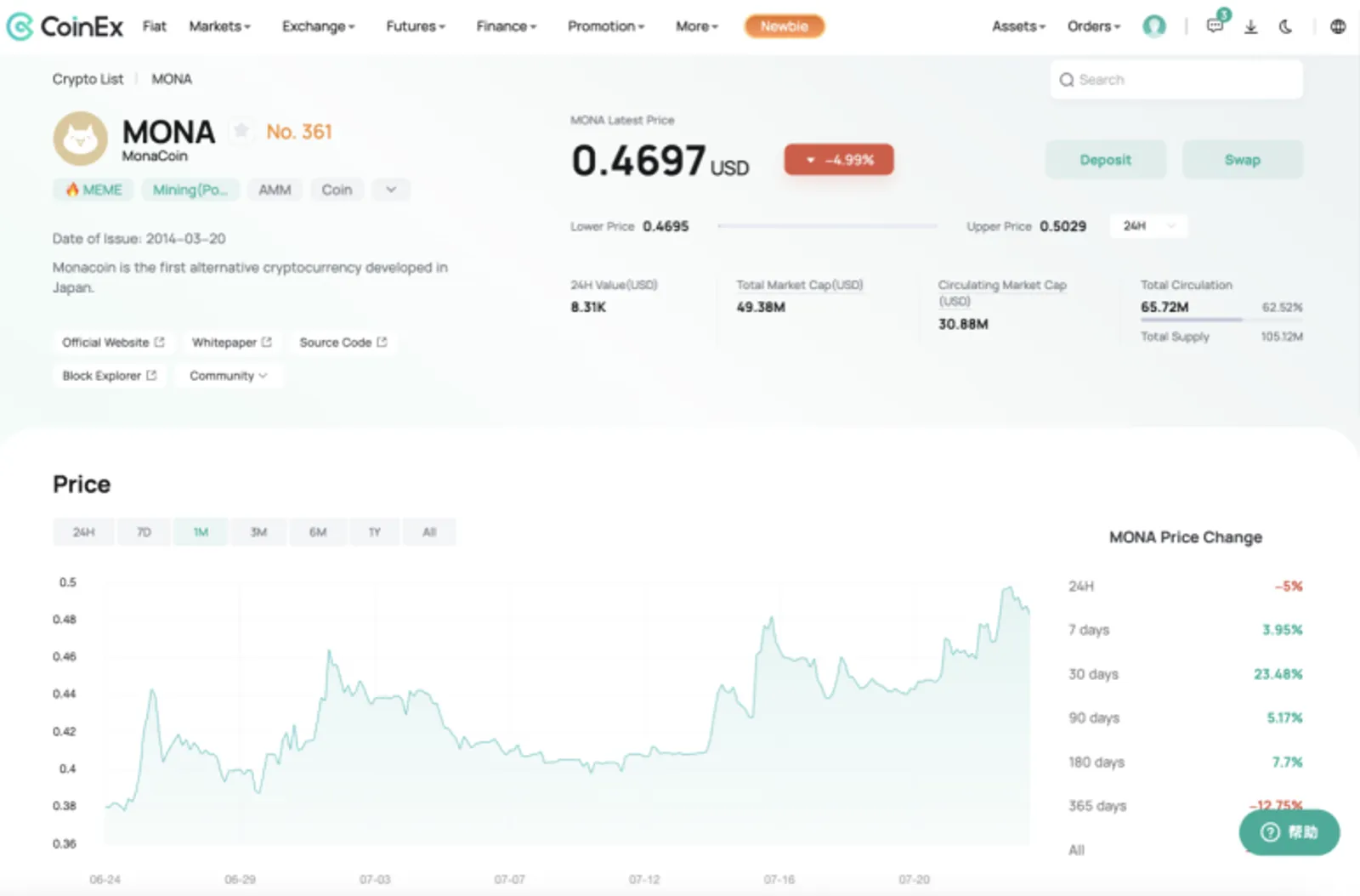Viewport: 1360px width, 896px height.
Task: Click the No. 361 rank label
Action: [299, 132]
